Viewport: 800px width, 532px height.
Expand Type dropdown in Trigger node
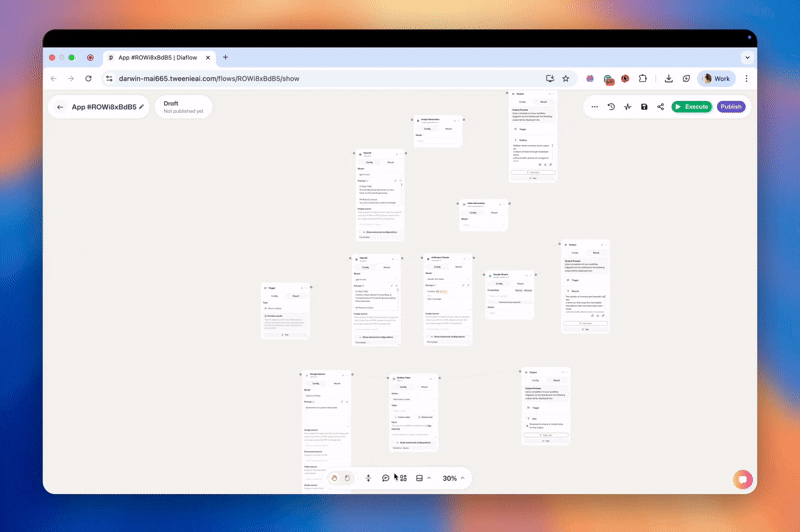pyautogui.click(x=286, y=309)
